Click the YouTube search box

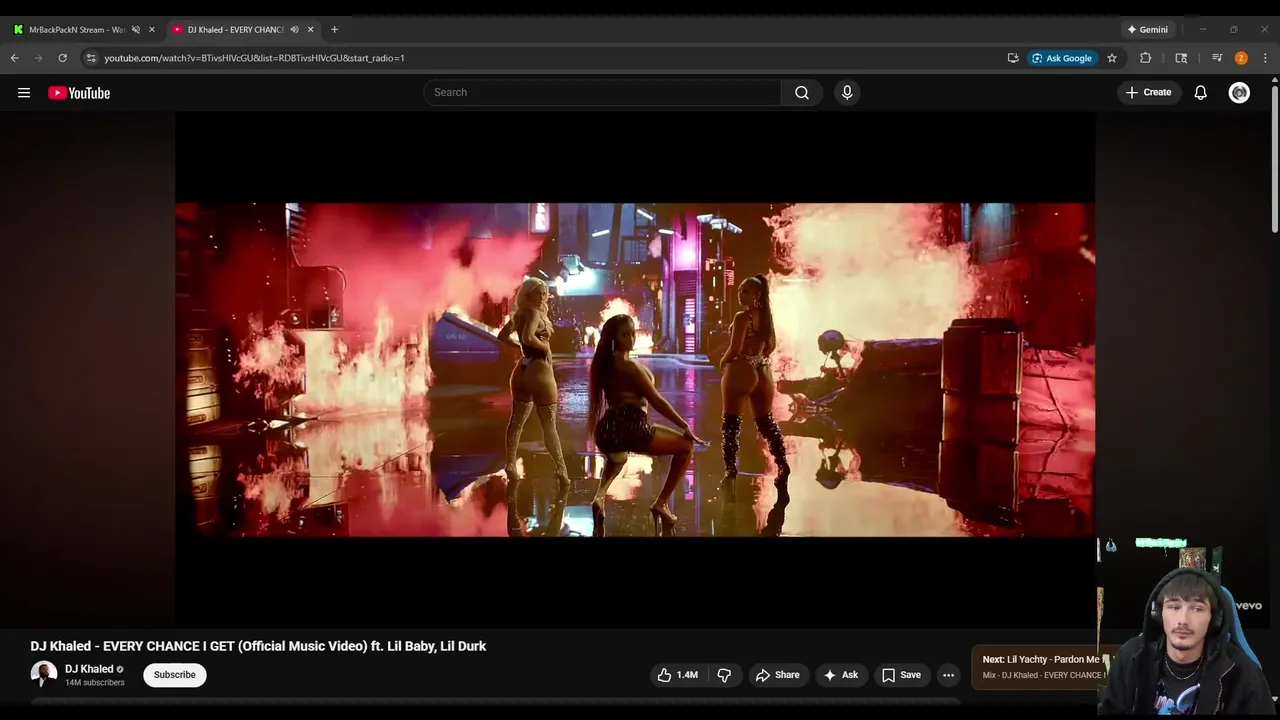[x=602, y=92]
